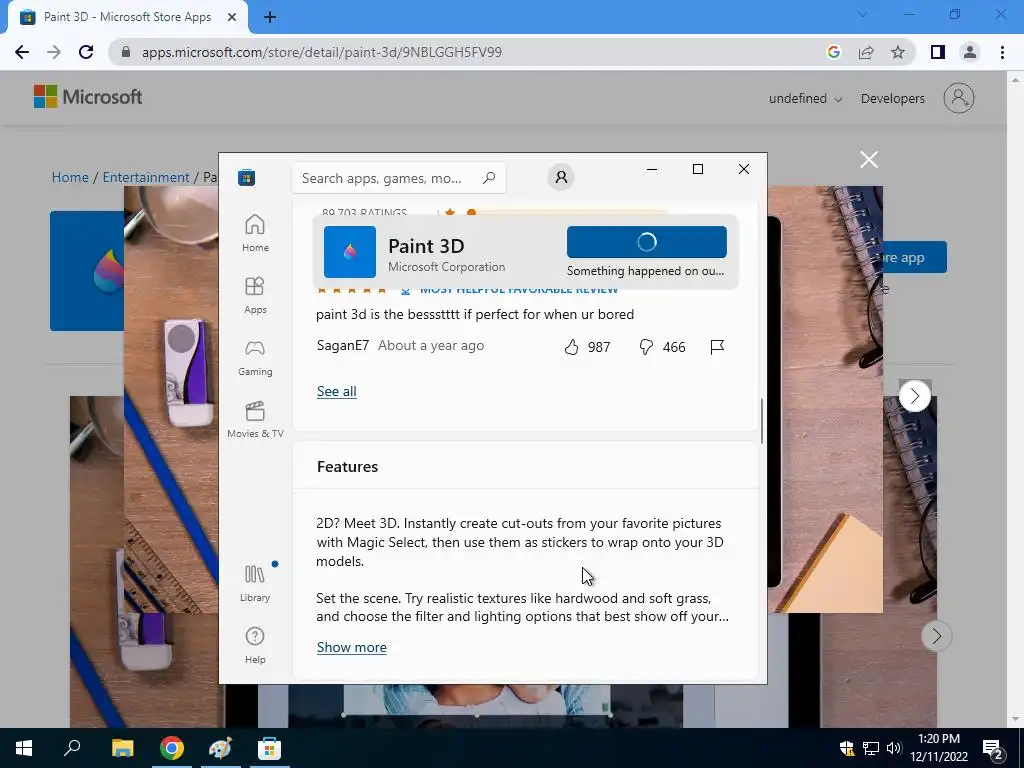Open Help in Store sidebar
Viewport: 1024px width, 768px height.
click(x=255, y=645)
